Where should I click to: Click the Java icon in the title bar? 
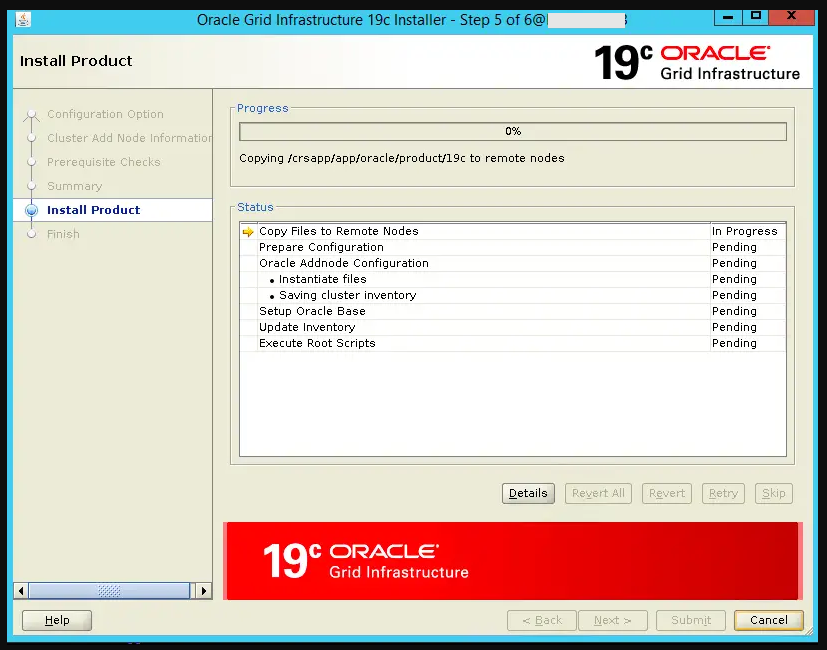(23, 20)
